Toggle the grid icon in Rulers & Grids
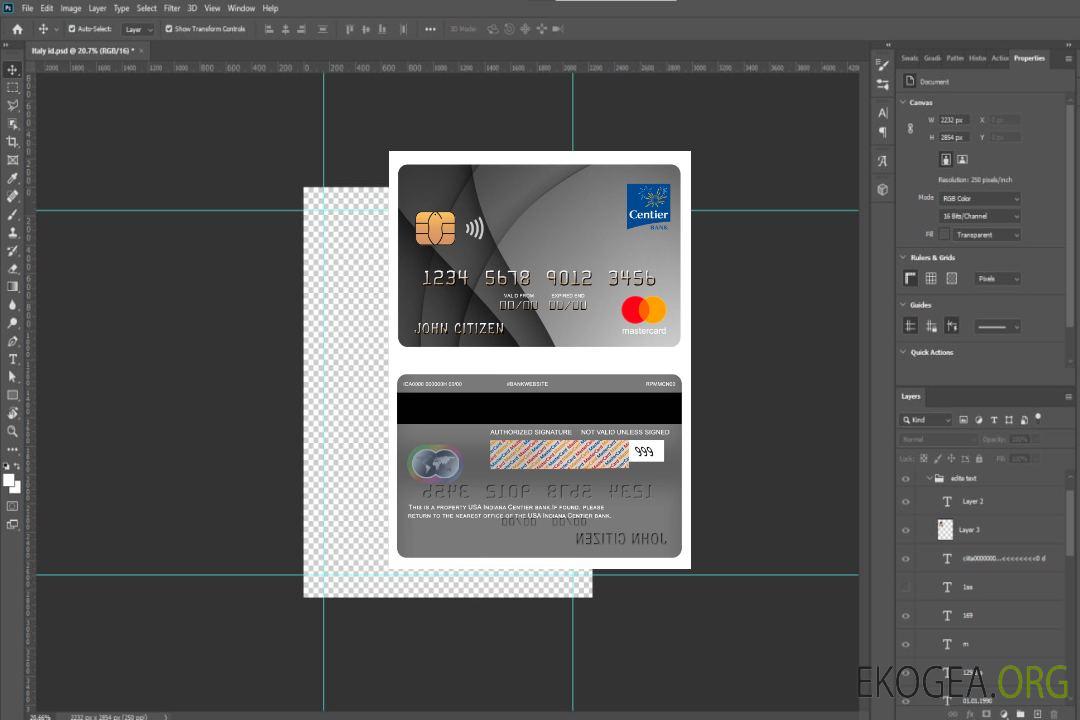1080x720 pixels. pyautogui.click(x=931, y=278)
